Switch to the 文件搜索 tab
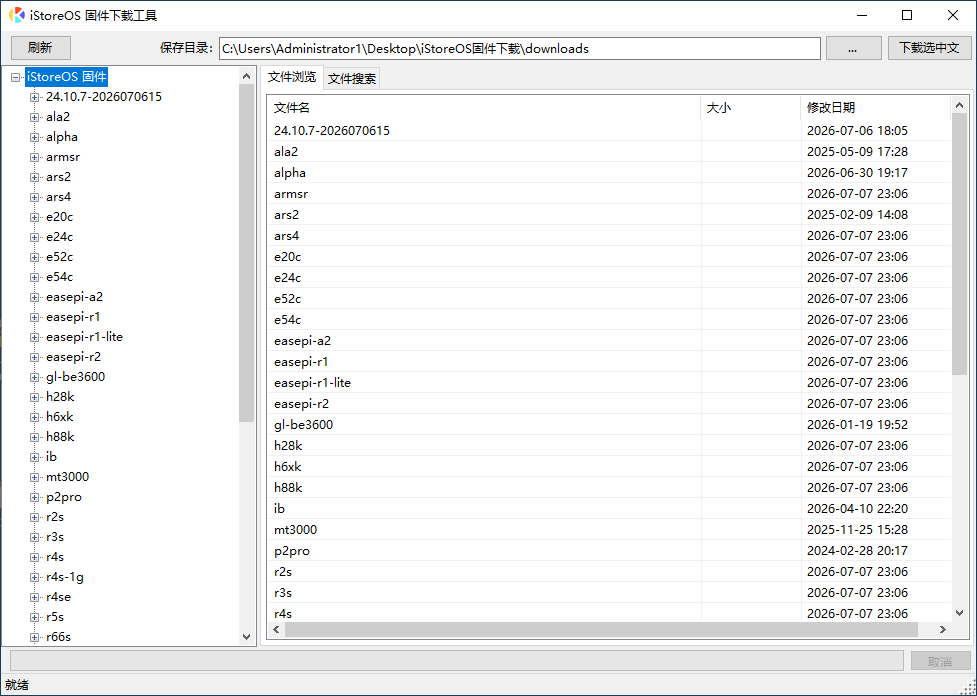The height and width of the screenshot is (696, 977). tap(352, 79)
